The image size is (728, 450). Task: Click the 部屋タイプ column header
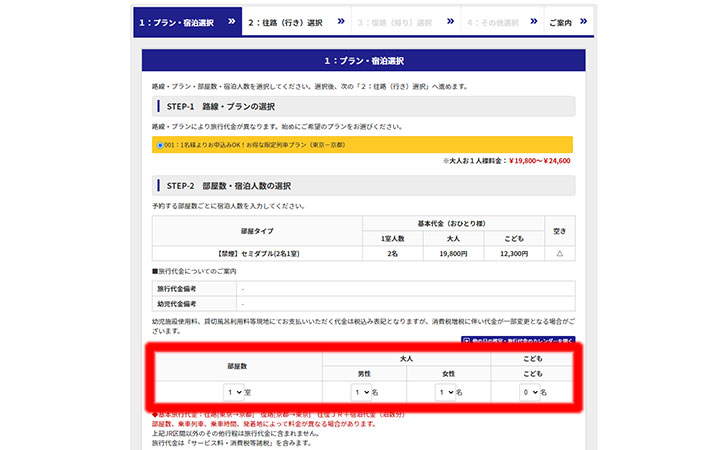click(x=257, y=231)
